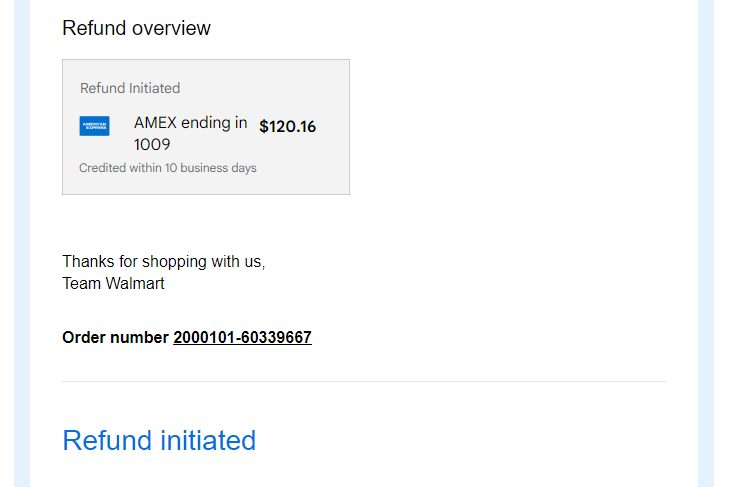The image size is (745, 487).
Task: Click the light-blue left page margin
Action: pyautogui.click(x=22, y=243)
